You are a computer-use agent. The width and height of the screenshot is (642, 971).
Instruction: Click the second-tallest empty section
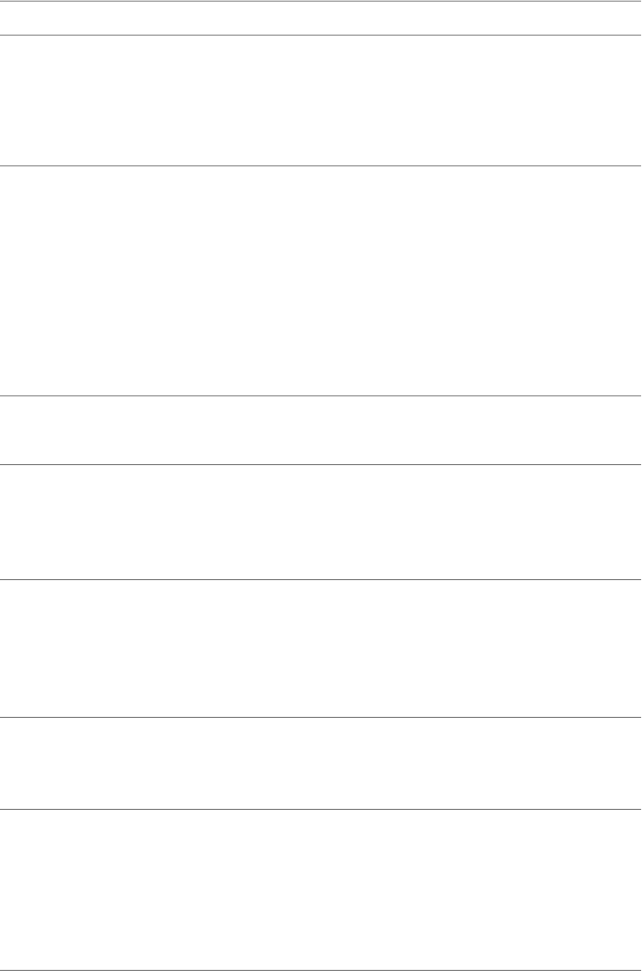pyautogui.click(x=320, y=888)
